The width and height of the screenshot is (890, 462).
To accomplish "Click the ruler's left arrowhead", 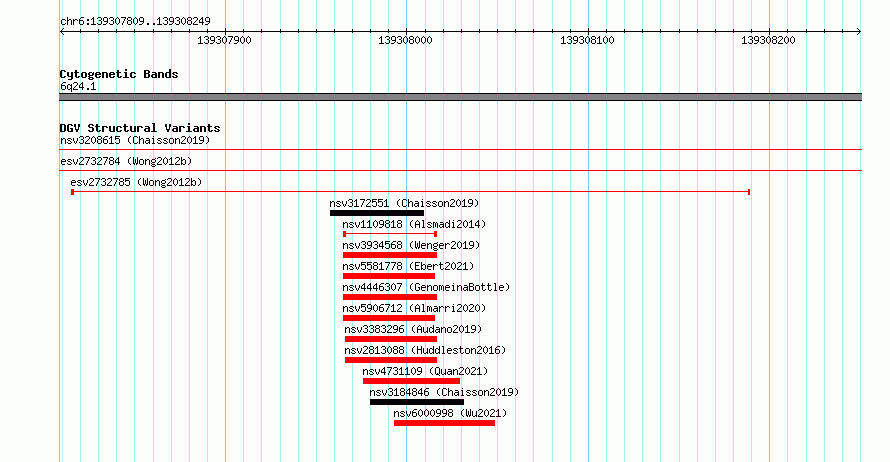I will click(62, 32).
